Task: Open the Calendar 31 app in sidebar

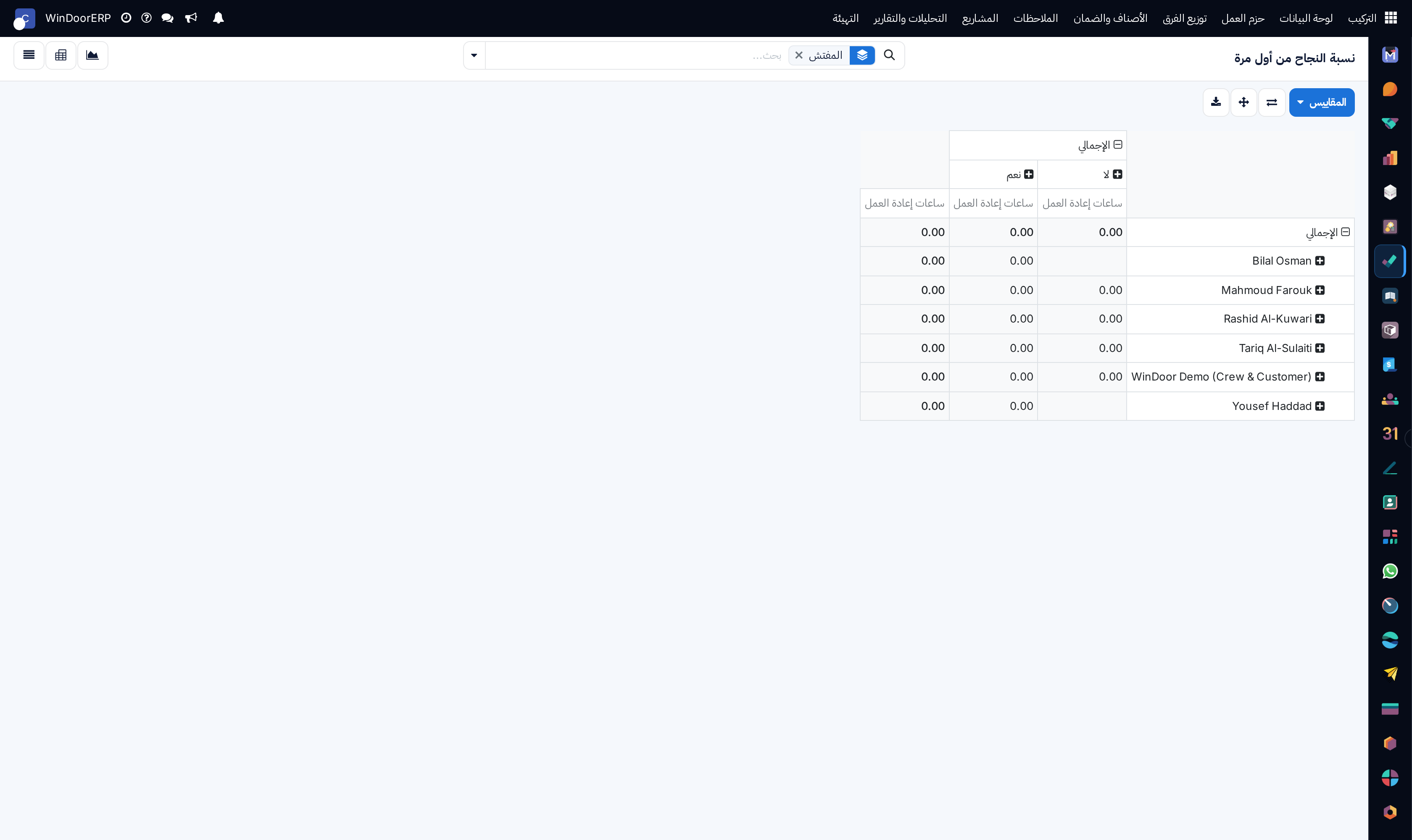Action: pyautogui.click(x=1390, y=433)
